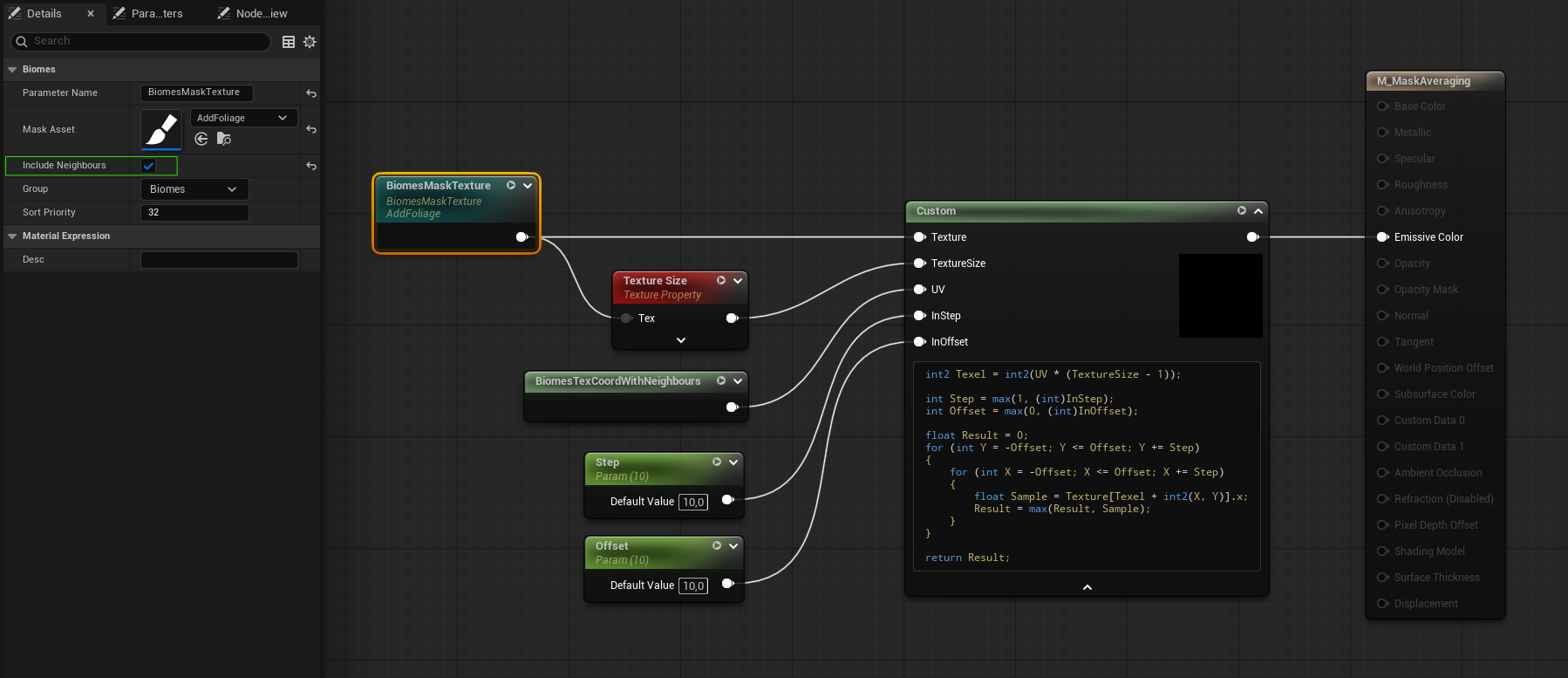The height and width of the screenshot is (678, 1568).
Task: Use selected asset from Content Browser
Action: (x=201, y=139)
